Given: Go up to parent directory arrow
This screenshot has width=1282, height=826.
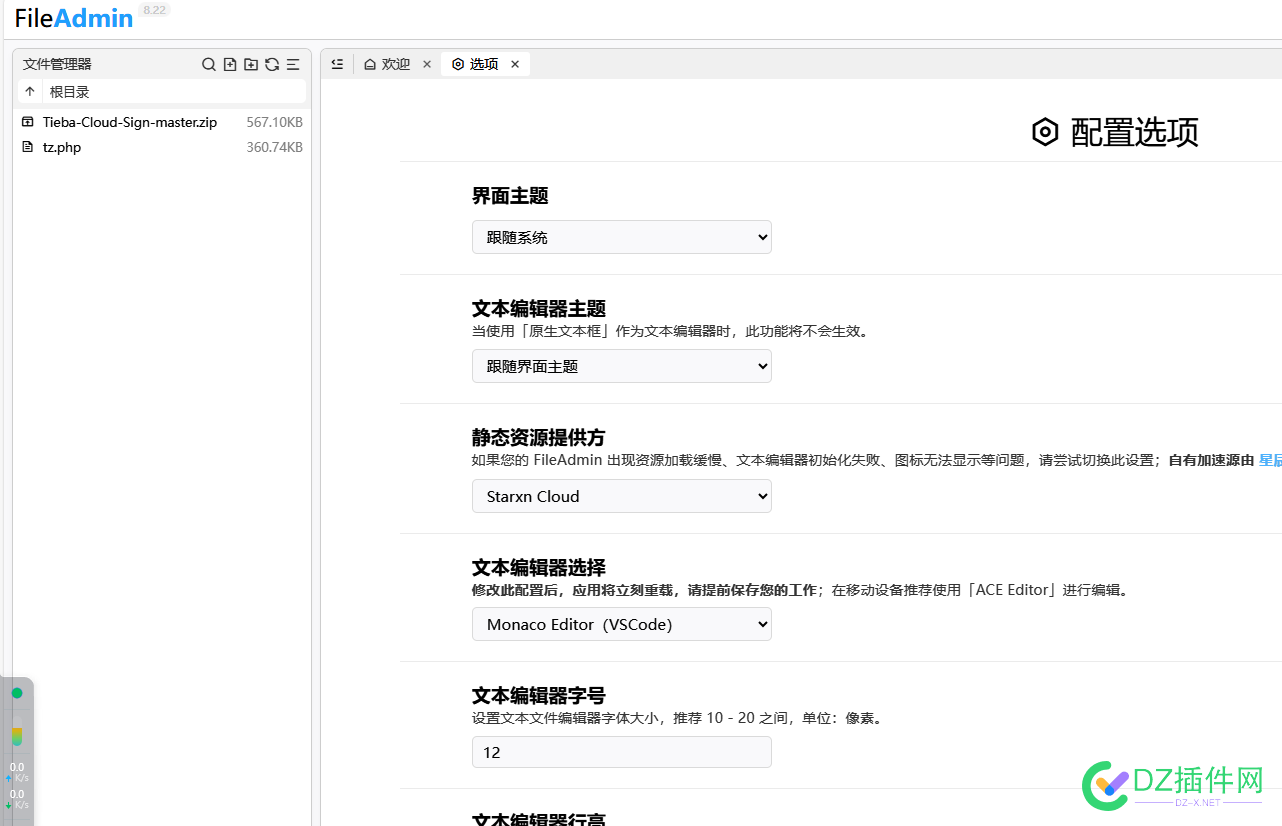Looking at the screenshot, I should coord(30,91).
